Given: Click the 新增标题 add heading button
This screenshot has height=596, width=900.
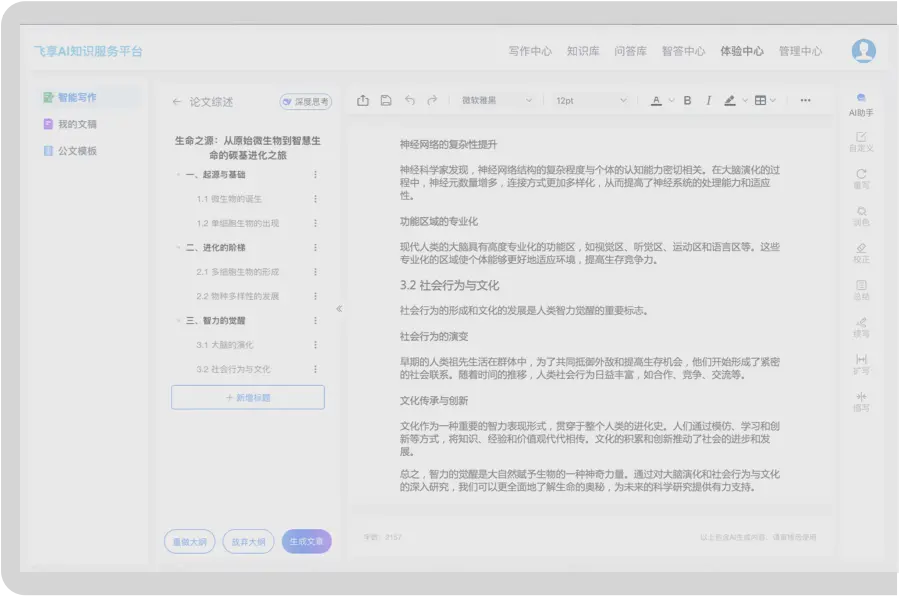Looking at the screenshot, I should (x=248, y=397).
